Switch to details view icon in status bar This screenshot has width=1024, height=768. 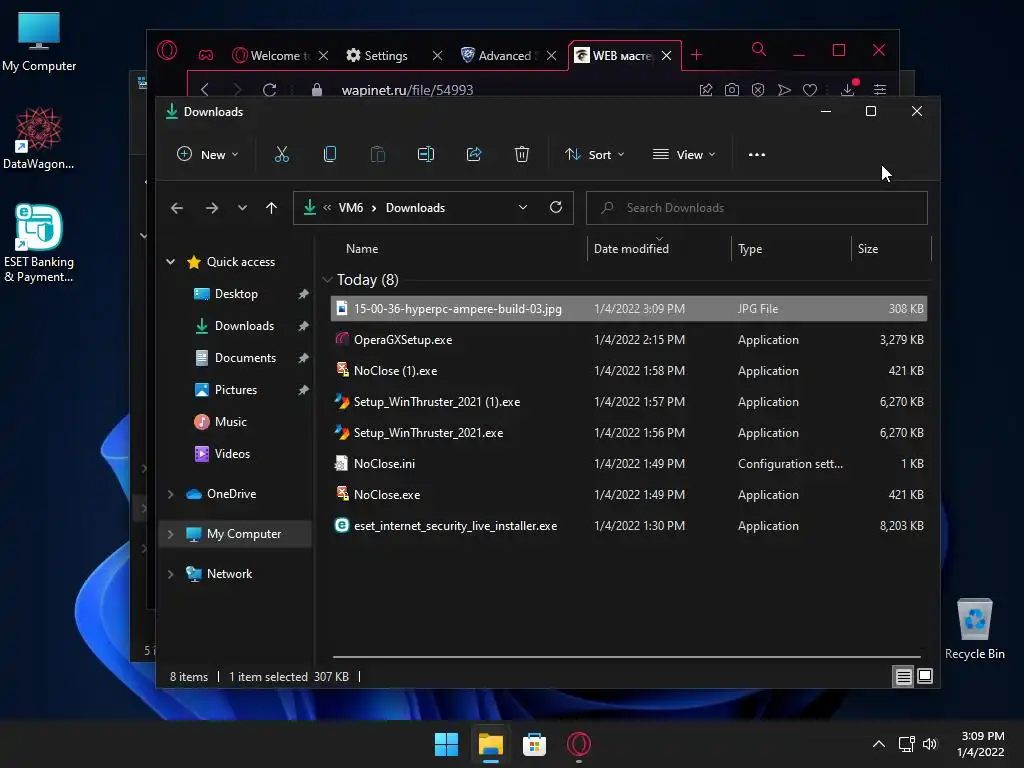coord(903,677)
